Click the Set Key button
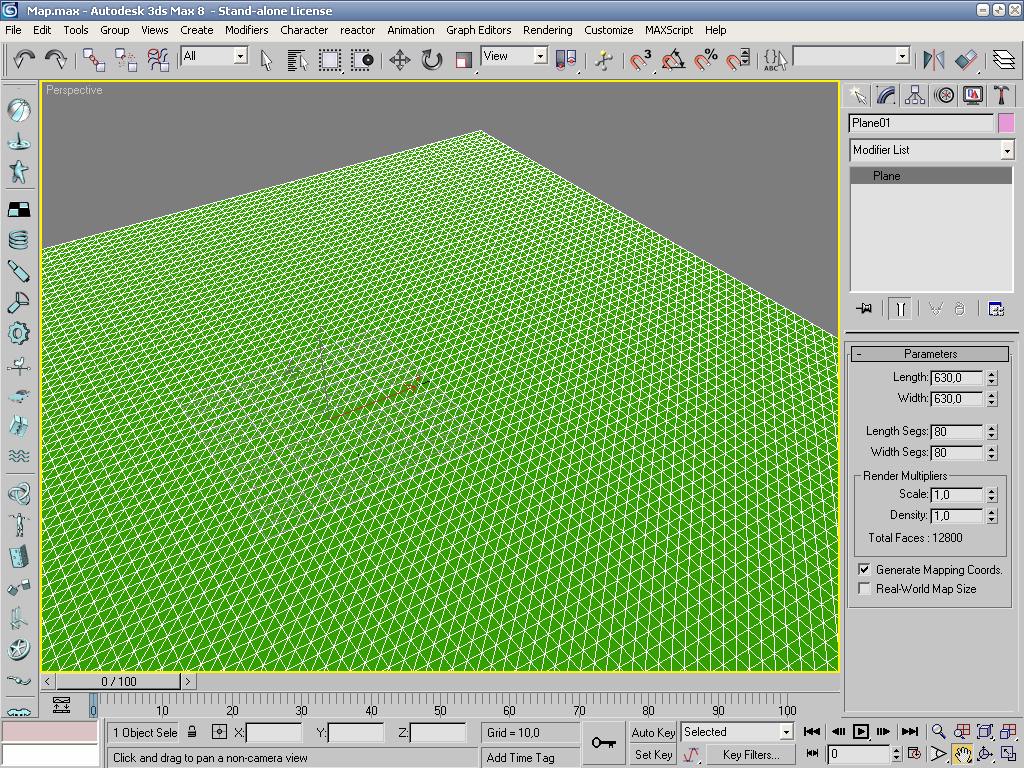Image resolution: width=1024 pixels, height=768 pixels. tap(653, 755)
